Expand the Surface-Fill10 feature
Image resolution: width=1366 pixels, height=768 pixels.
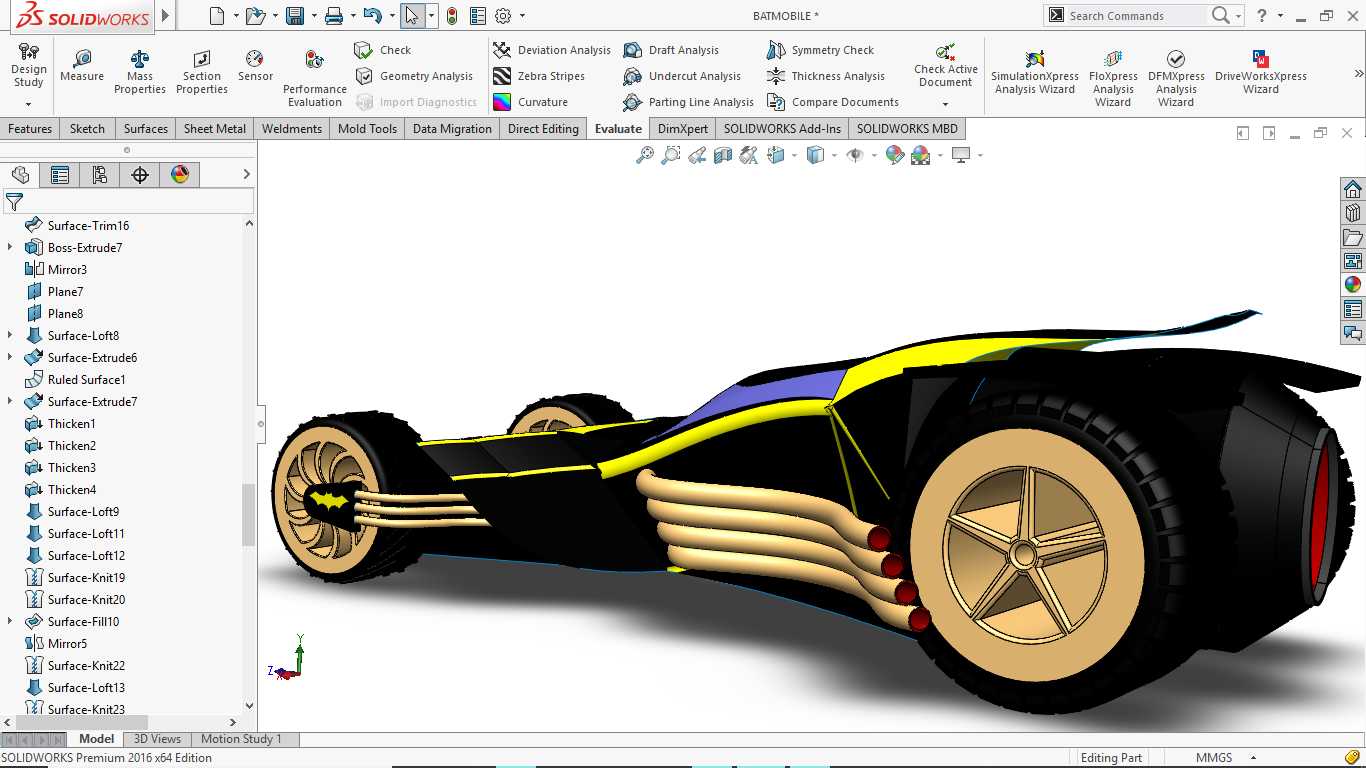pyautogui.click(x=11, y=622)
